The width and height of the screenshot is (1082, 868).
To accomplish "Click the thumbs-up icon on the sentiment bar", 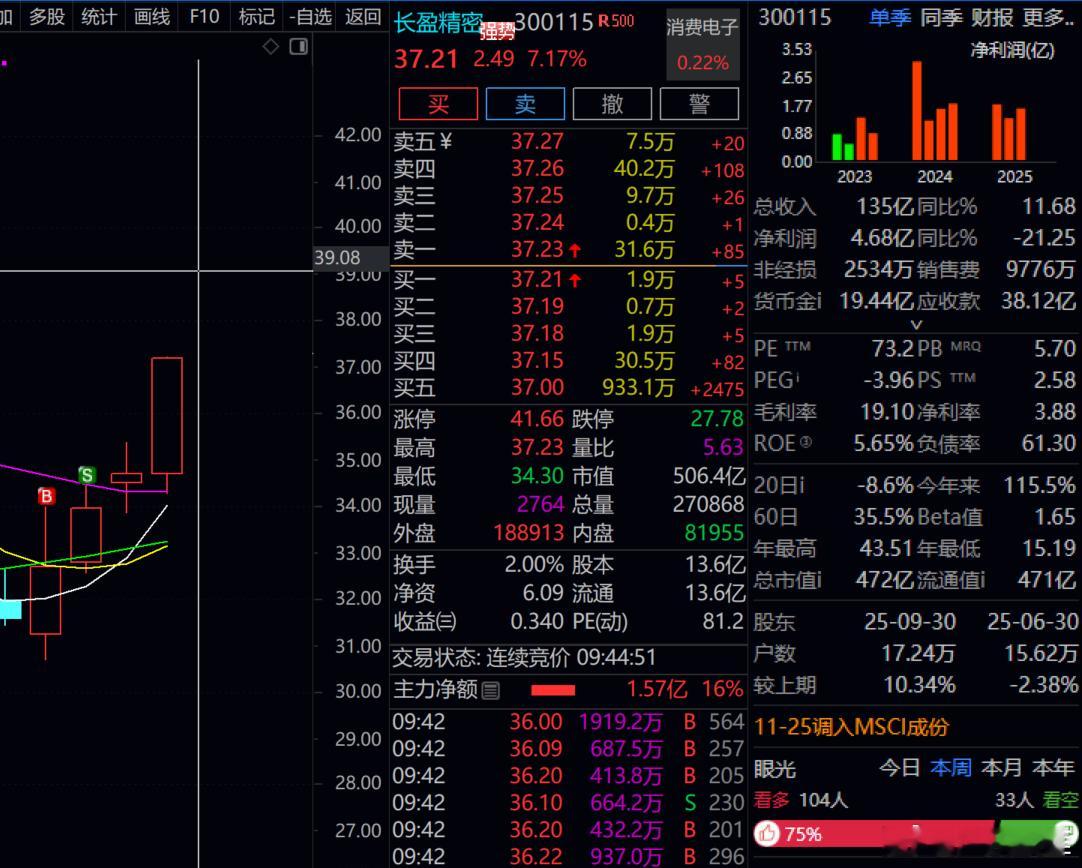I will [768, 832].
